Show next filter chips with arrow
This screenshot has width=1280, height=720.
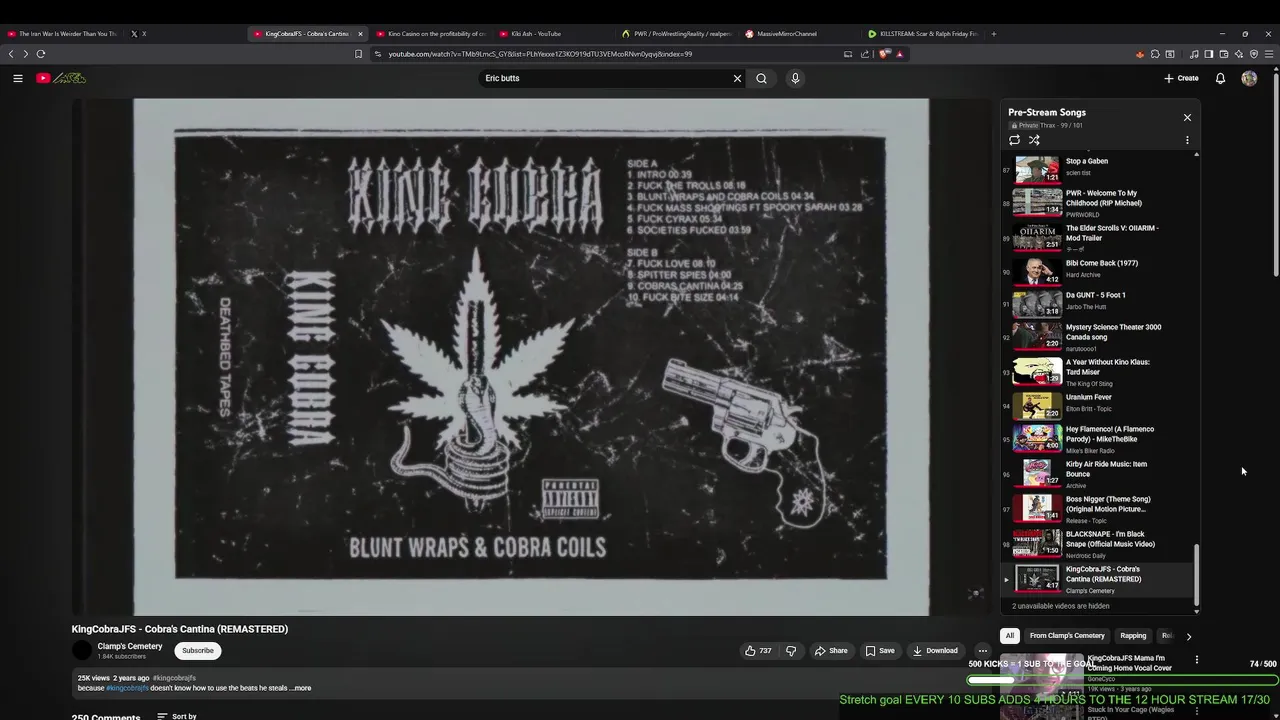point(1188,636)
